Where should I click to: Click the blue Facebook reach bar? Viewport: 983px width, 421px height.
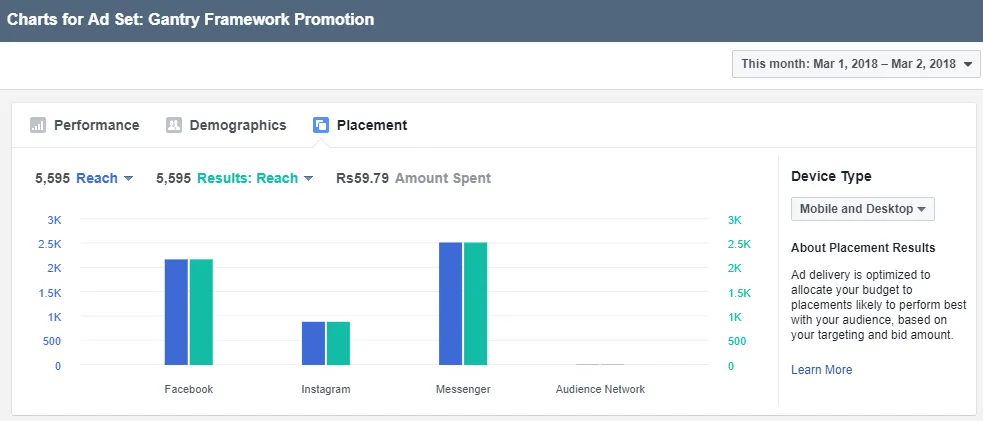pos(176,312)
